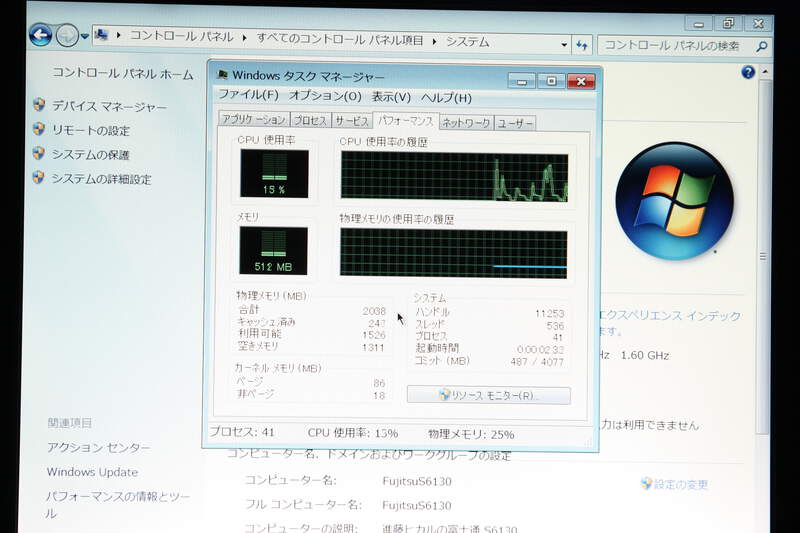
Task: Open システムの保護 link
Action: (90, 155)
